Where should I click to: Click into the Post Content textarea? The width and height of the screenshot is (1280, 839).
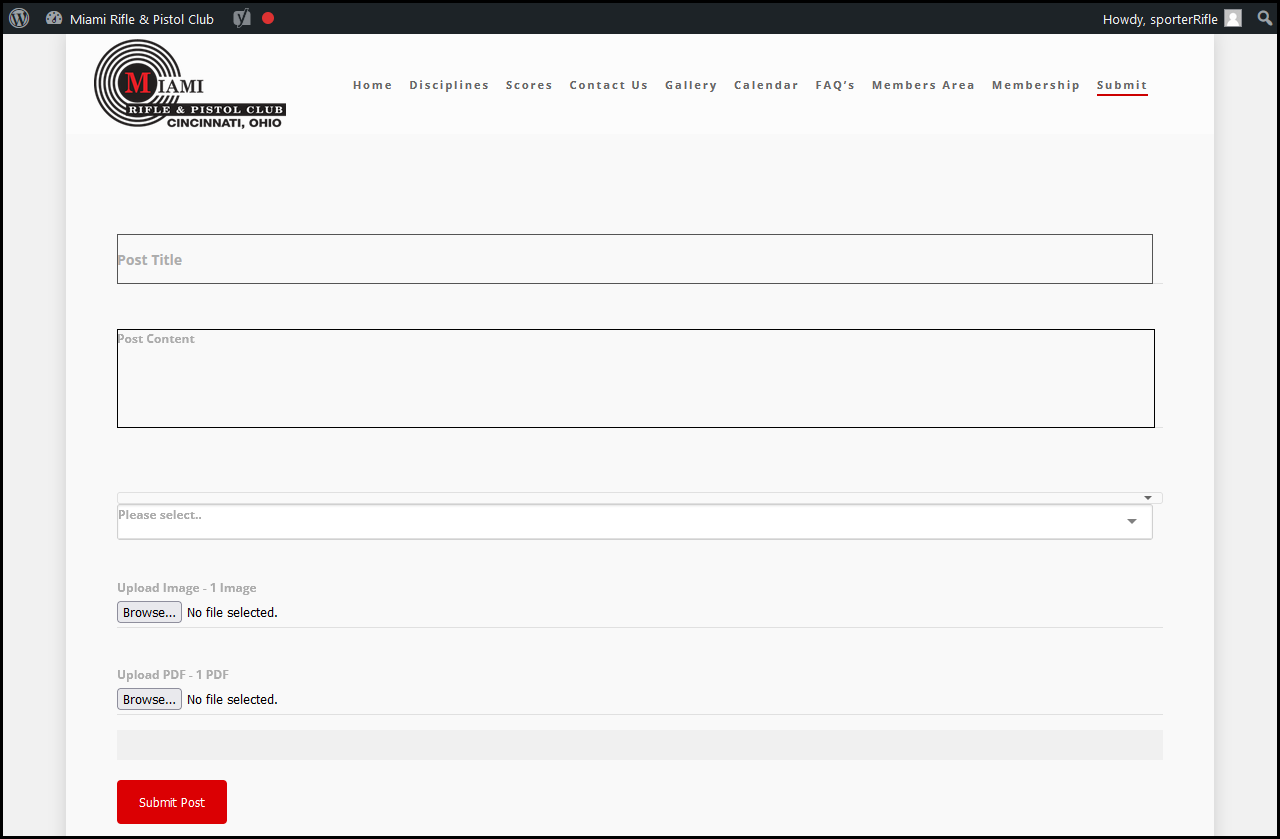click(636, 378)
